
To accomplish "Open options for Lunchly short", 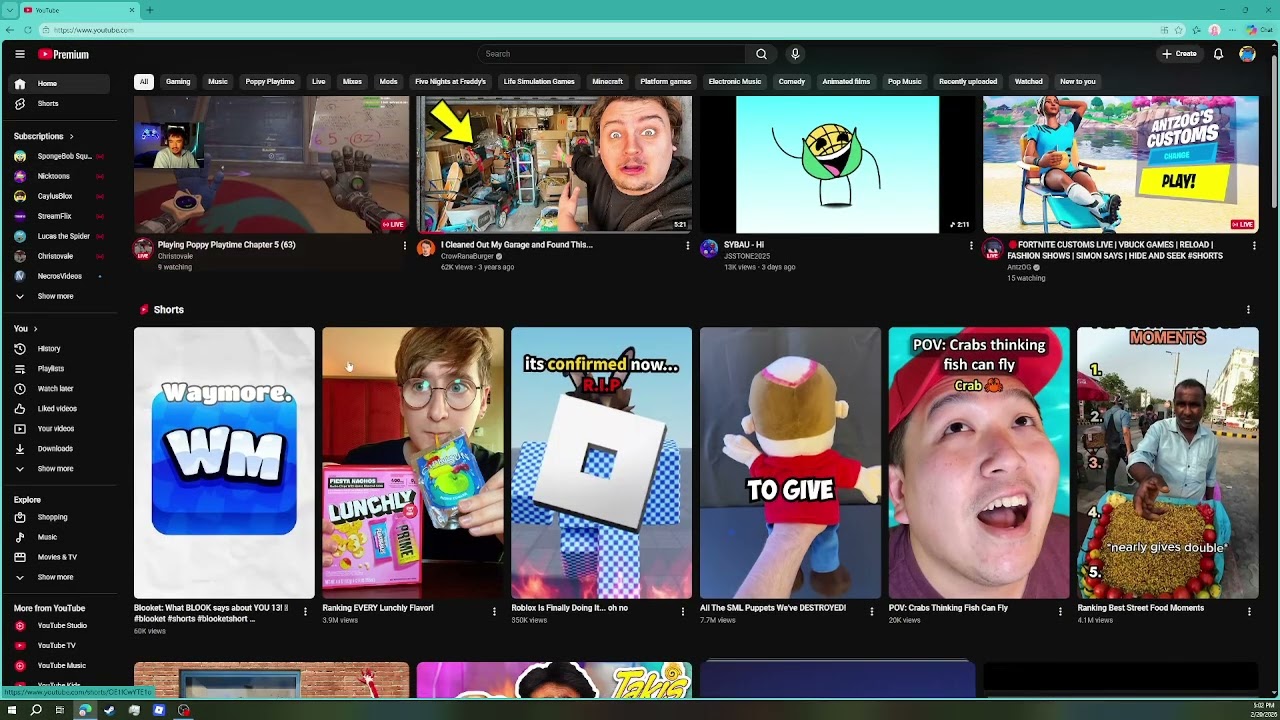I will pyautogui.click(x=494, y=611).
